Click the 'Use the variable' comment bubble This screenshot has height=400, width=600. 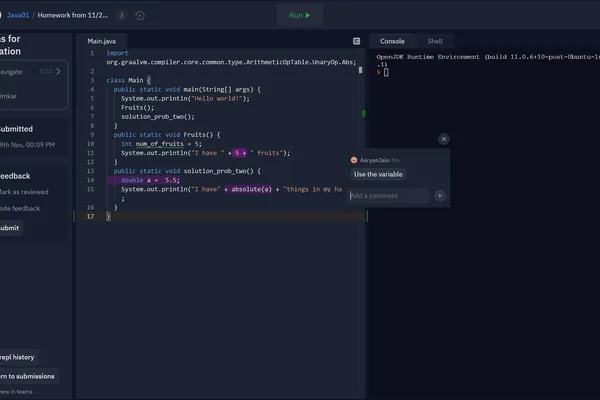pos(378,174)
